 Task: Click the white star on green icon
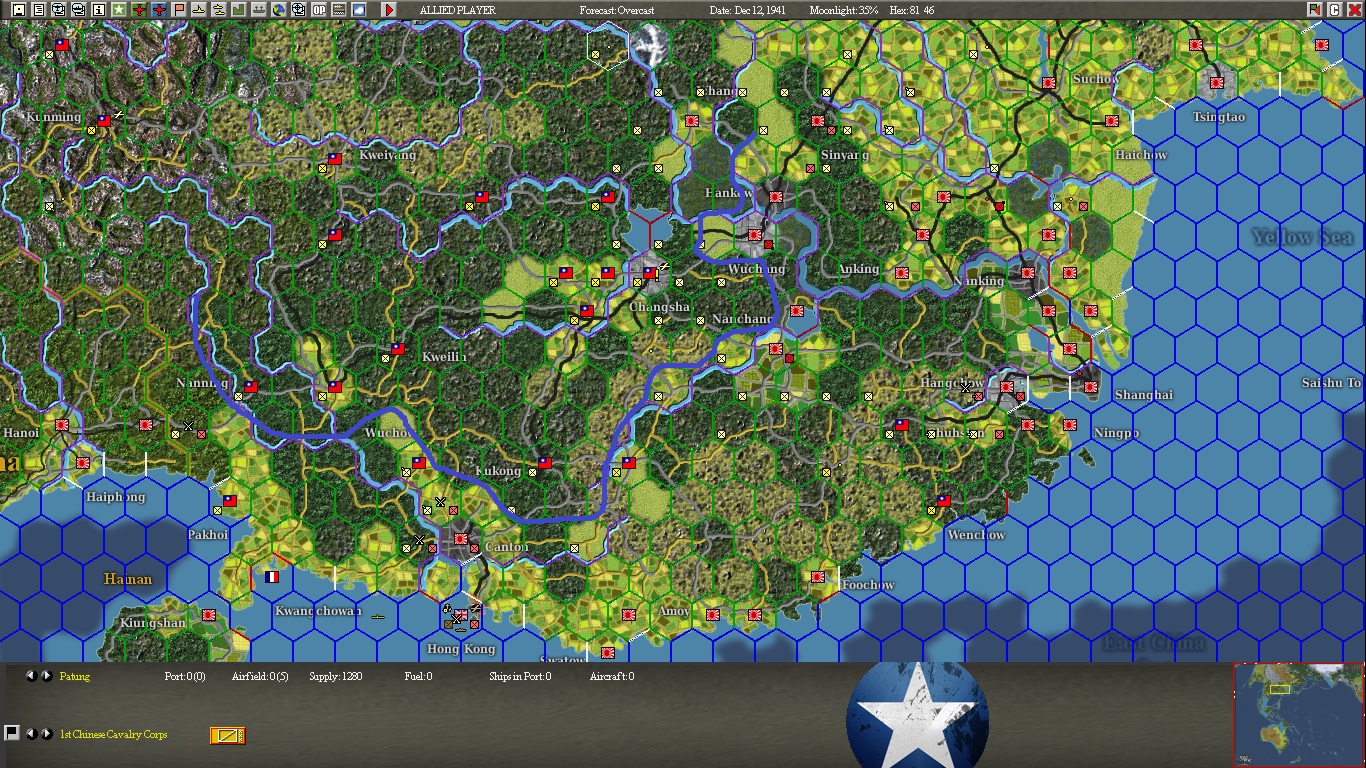pyautogui.click(x=118, y=10)
